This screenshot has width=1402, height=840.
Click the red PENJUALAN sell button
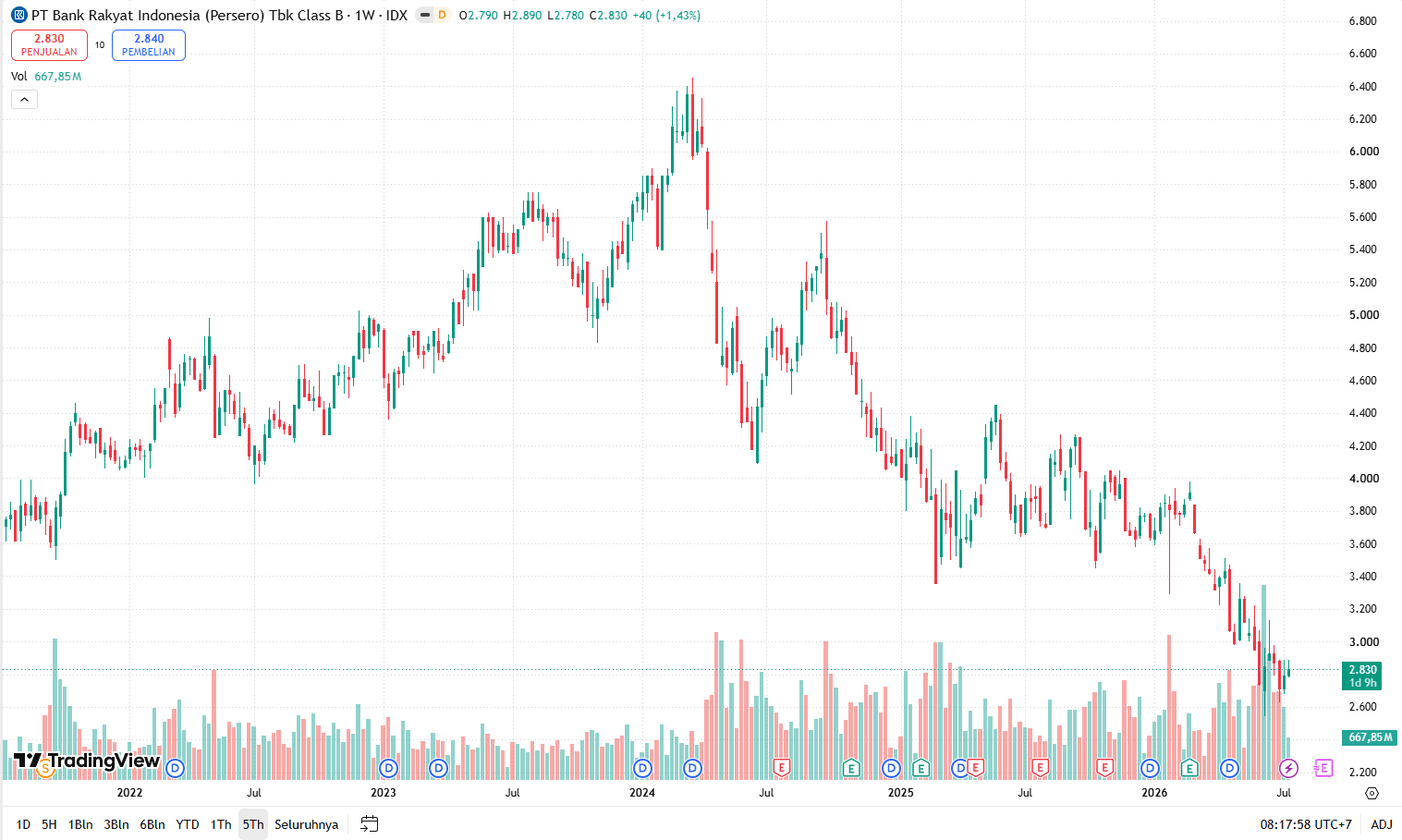point(49,45)
